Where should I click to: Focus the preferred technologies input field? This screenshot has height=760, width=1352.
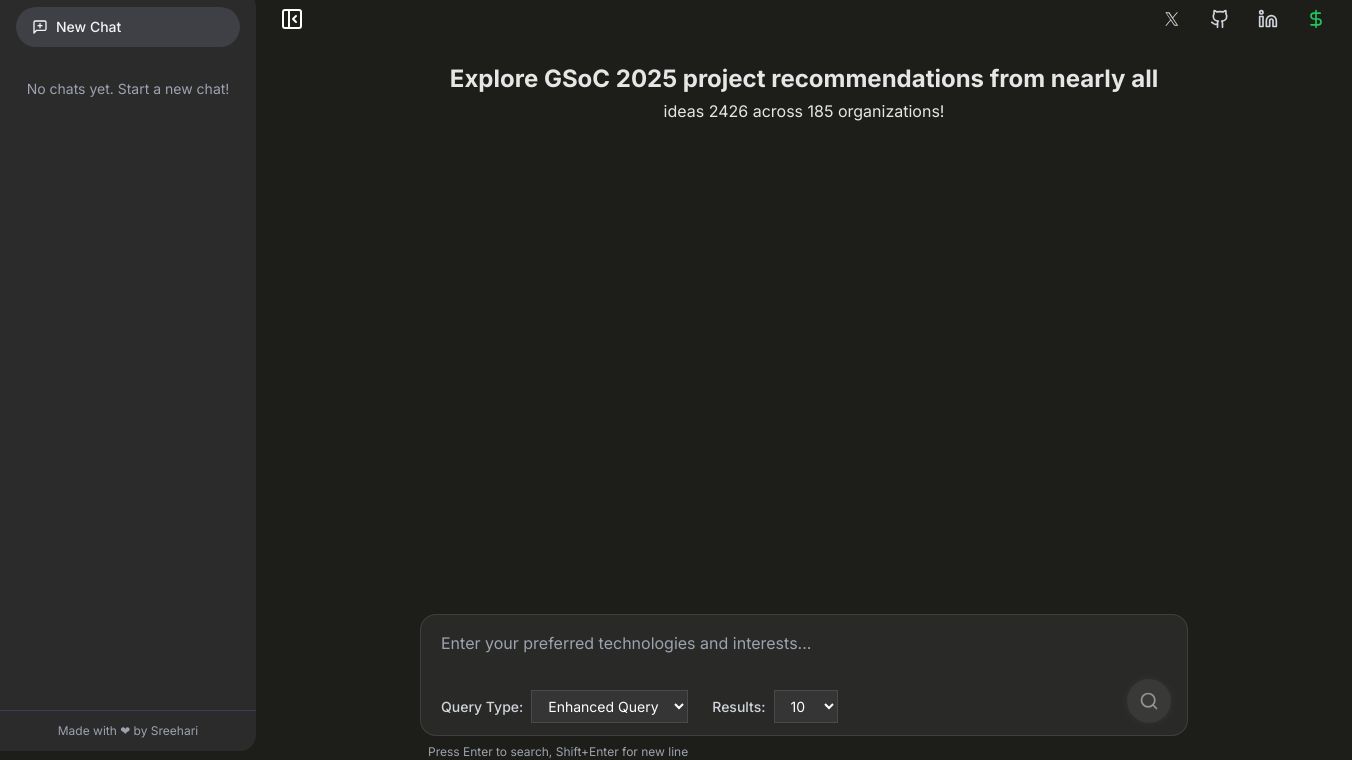[x=780, y=644]
